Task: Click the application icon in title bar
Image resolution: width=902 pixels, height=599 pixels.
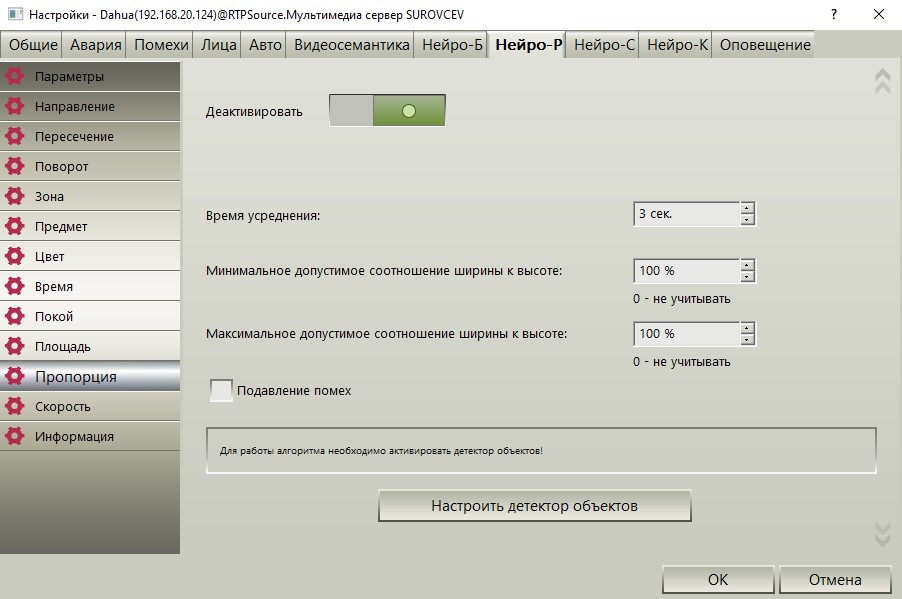Action: 15,14
